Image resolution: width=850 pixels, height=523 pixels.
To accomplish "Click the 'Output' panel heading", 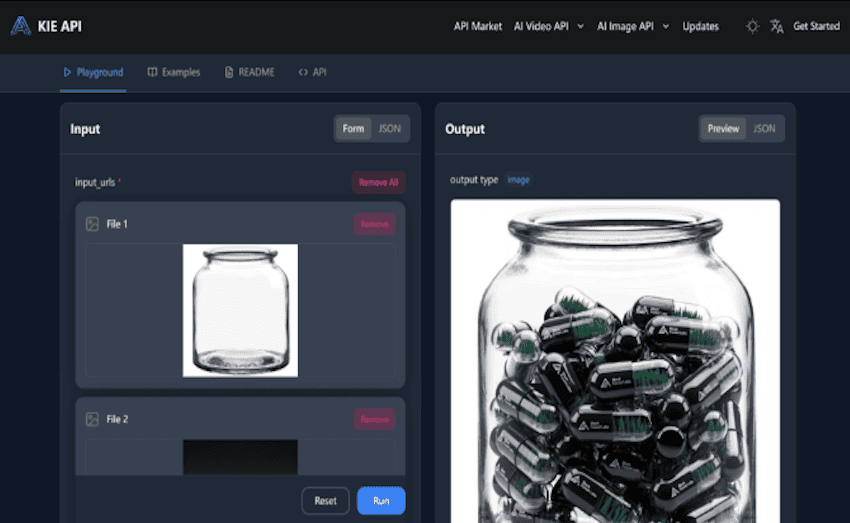I will 465,129.
